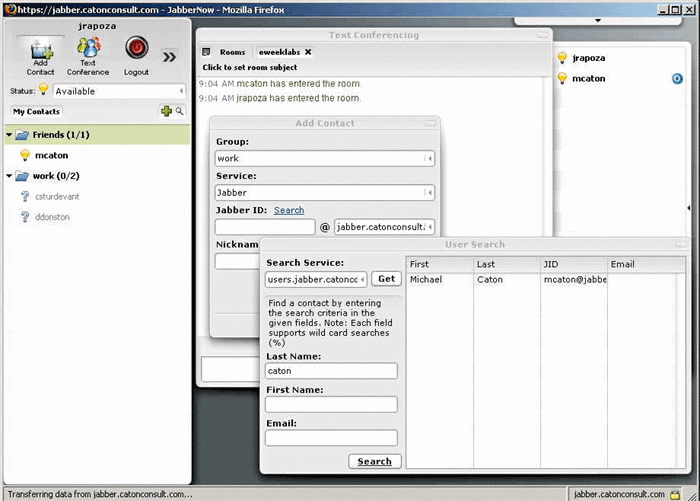Click the roster panel collapse arrow
This screenshot has height=501, width=700.
[688, 208]
